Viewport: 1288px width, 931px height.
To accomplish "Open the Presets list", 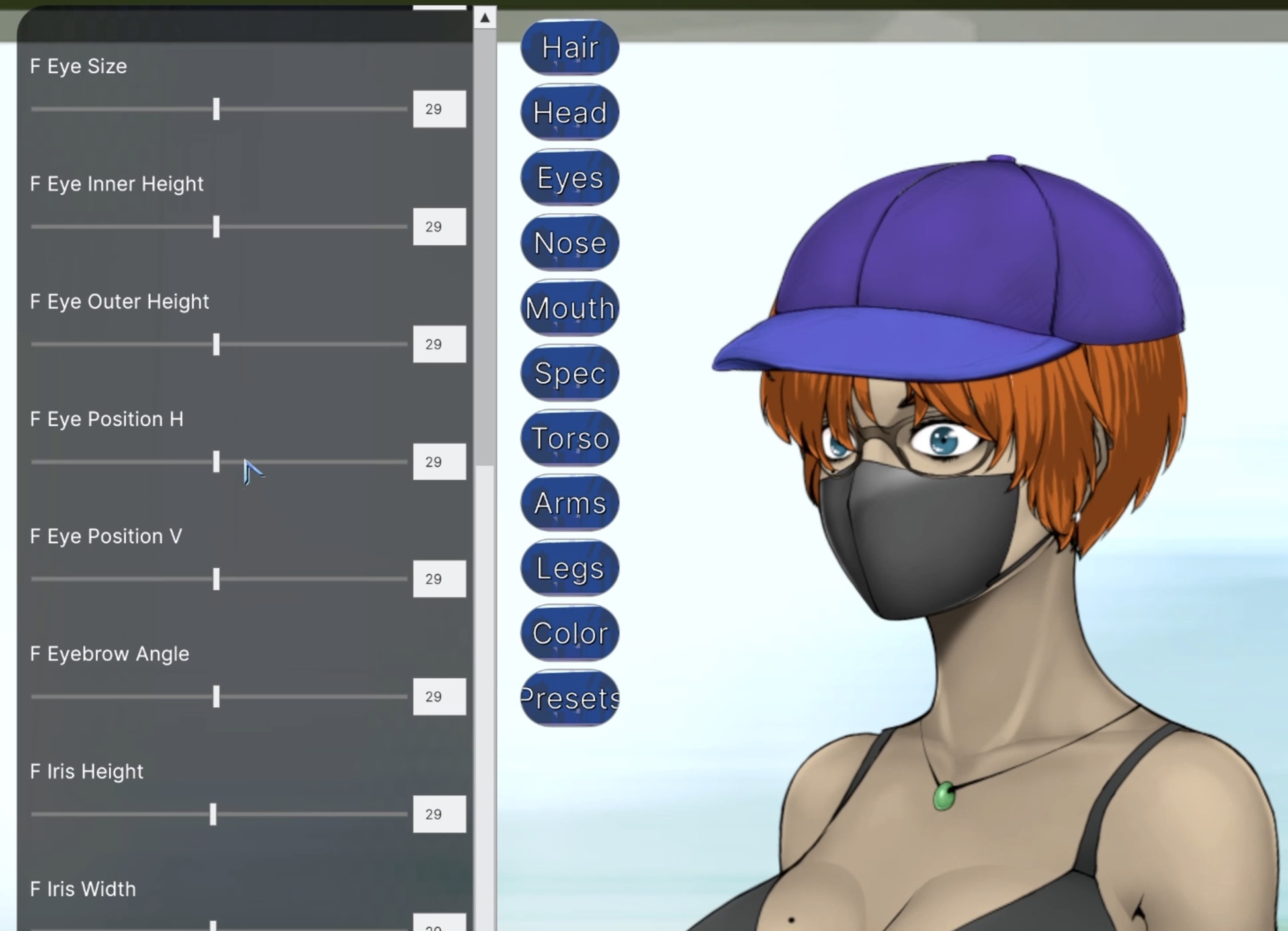I will pos(570,698).
